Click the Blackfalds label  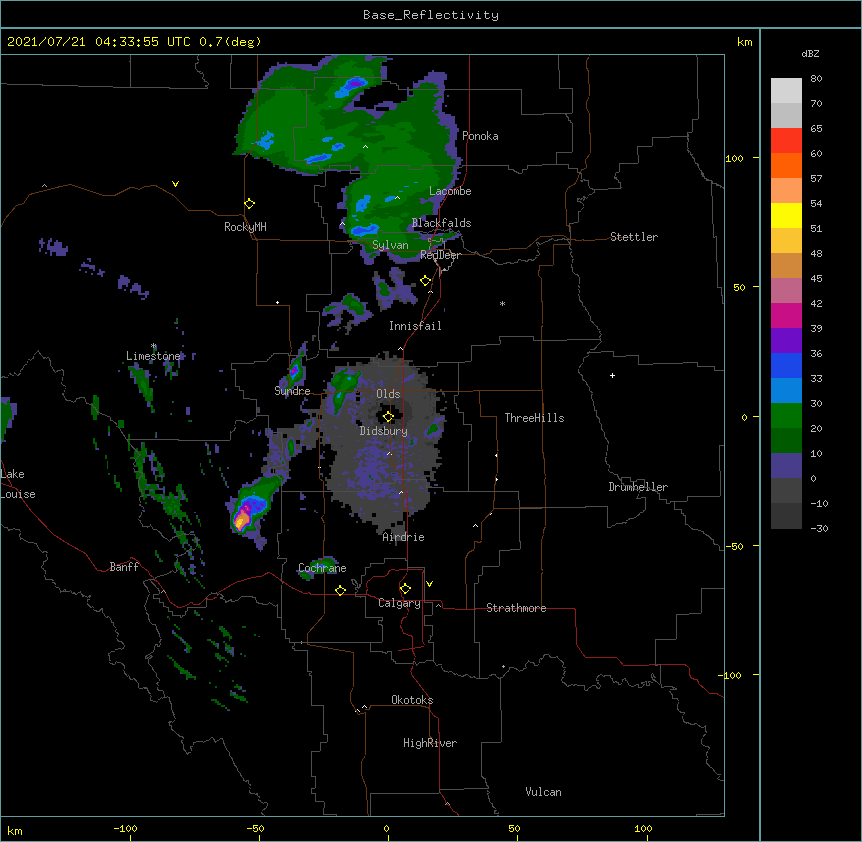[x=441, y=223]
